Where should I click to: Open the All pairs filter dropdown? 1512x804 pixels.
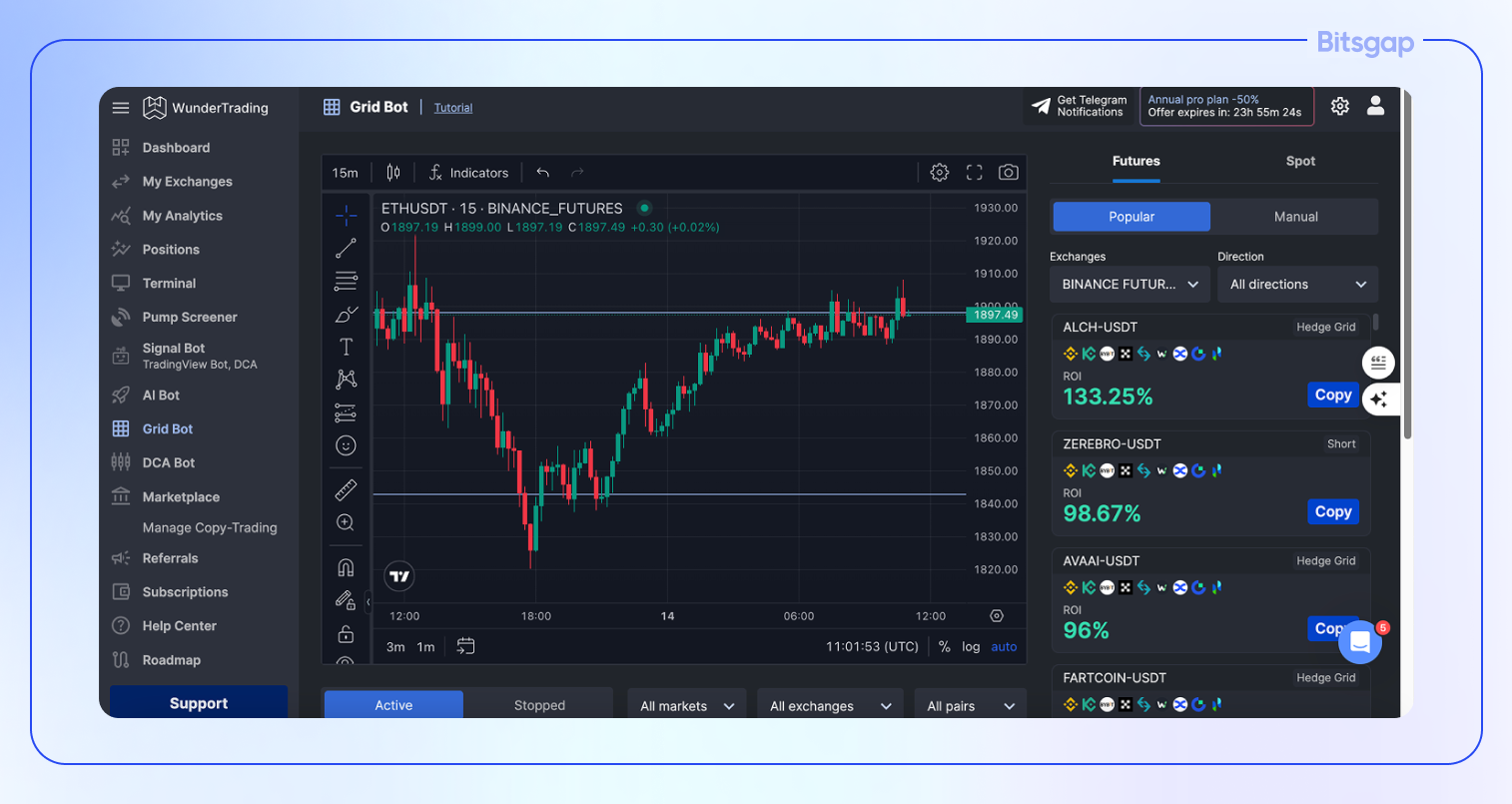click(970, 704)
